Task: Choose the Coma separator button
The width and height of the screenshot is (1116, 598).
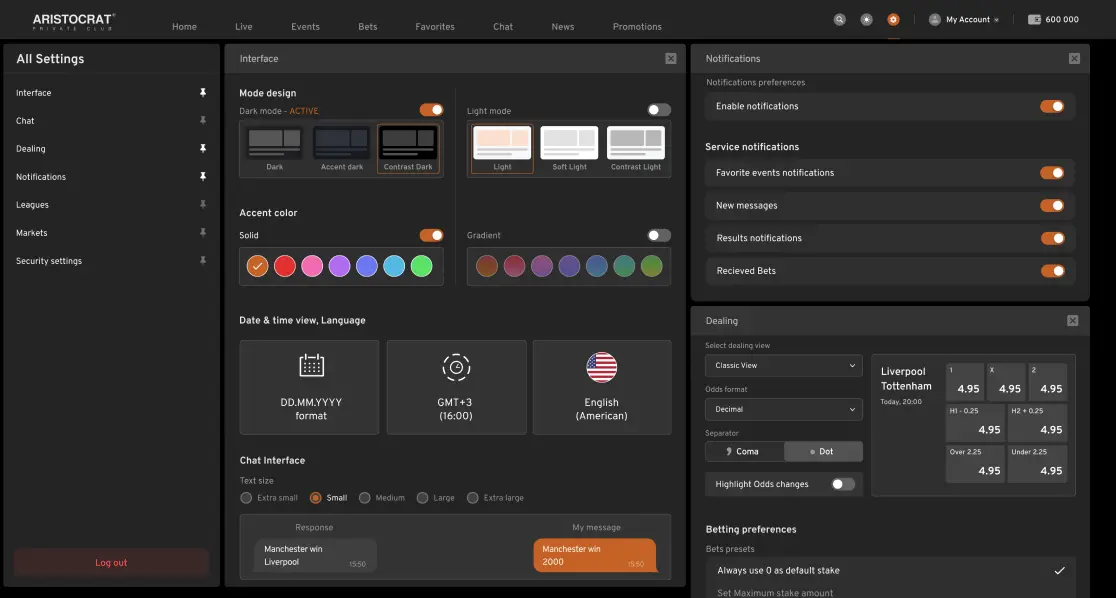Action: [744, 452]
